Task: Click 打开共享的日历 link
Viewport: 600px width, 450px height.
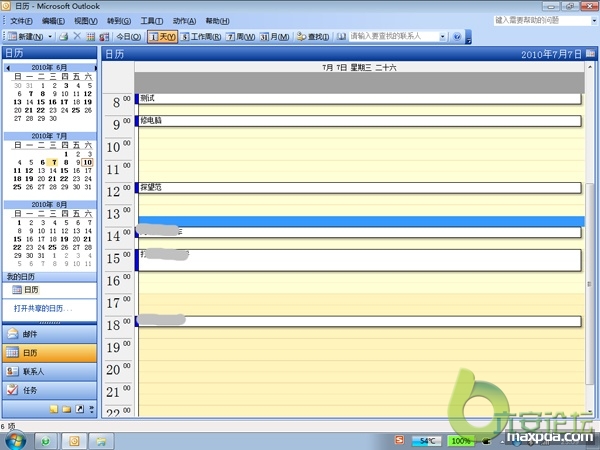Action: pyautogui.click(x=42, y=306)
